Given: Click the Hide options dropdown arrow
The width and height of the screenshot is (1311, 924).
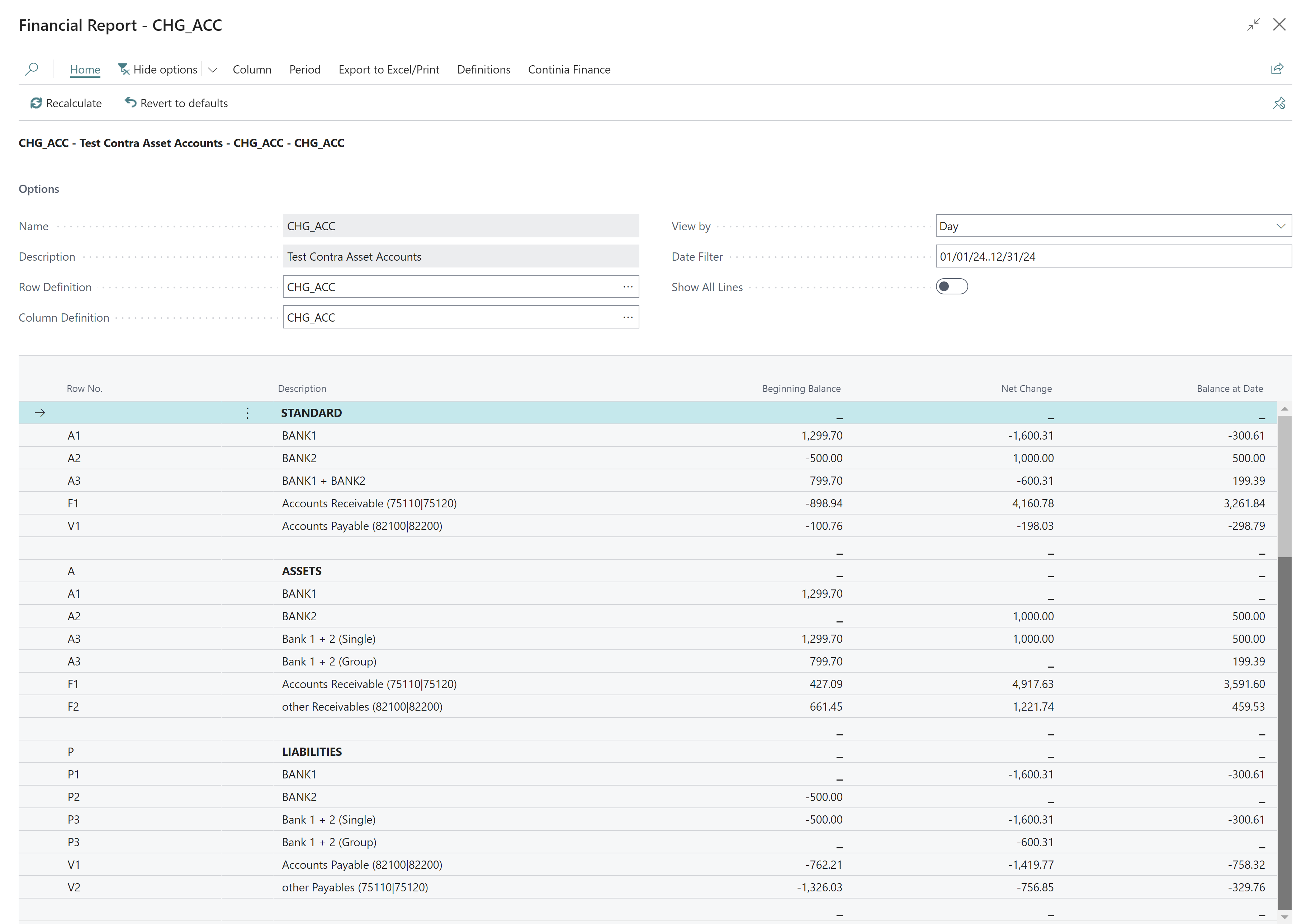Looking at the screenshot, I should point(214,69).
